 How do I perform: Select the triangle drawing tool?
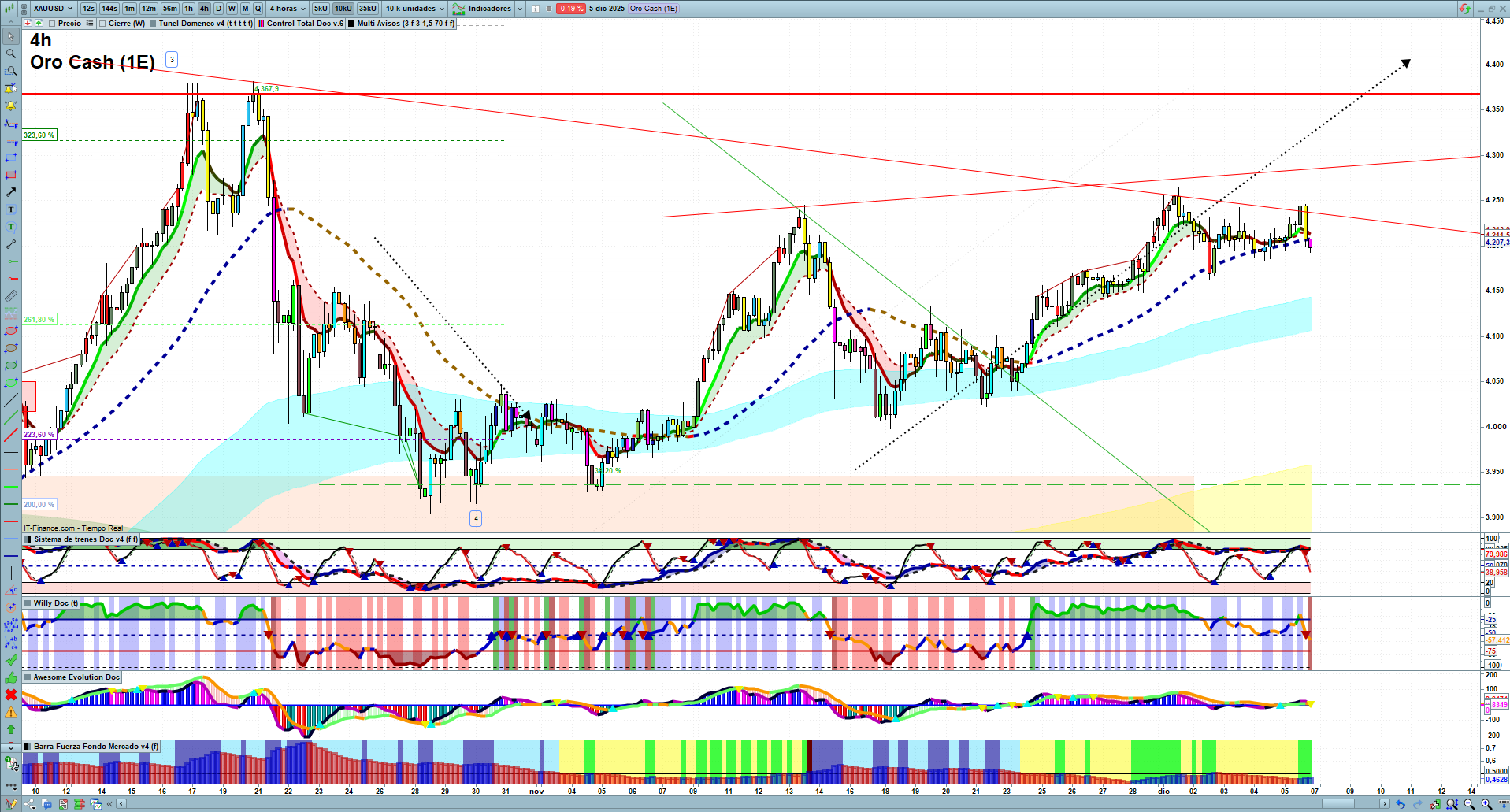[11, 591]
